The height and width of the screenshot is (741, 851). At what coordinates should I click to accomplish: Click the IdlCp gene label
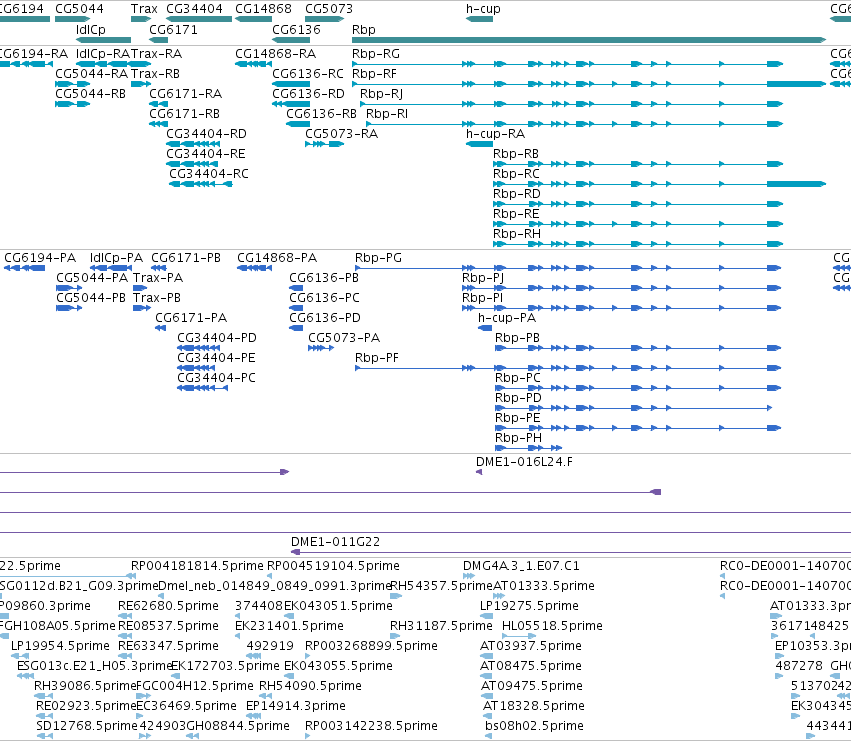click(x=91, y=30)
